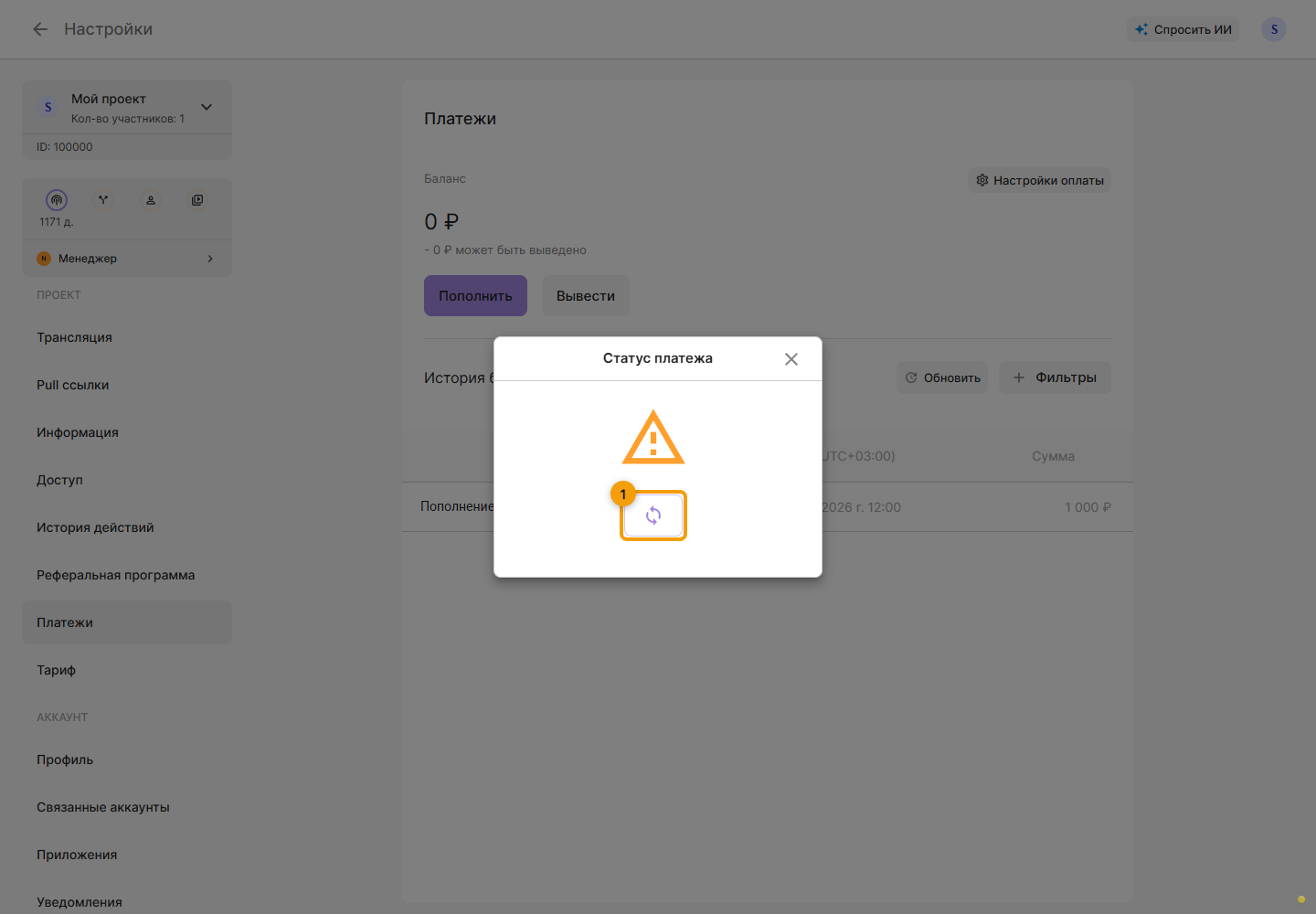Open Настройки оплаты settings
Image resolution: width=1316 pixels, height=914 pixels.
pos(1039,180)
